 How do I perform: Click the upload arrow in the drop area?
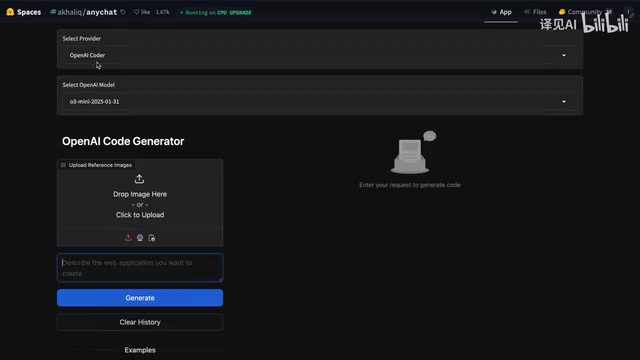click(x=139, y=179)
